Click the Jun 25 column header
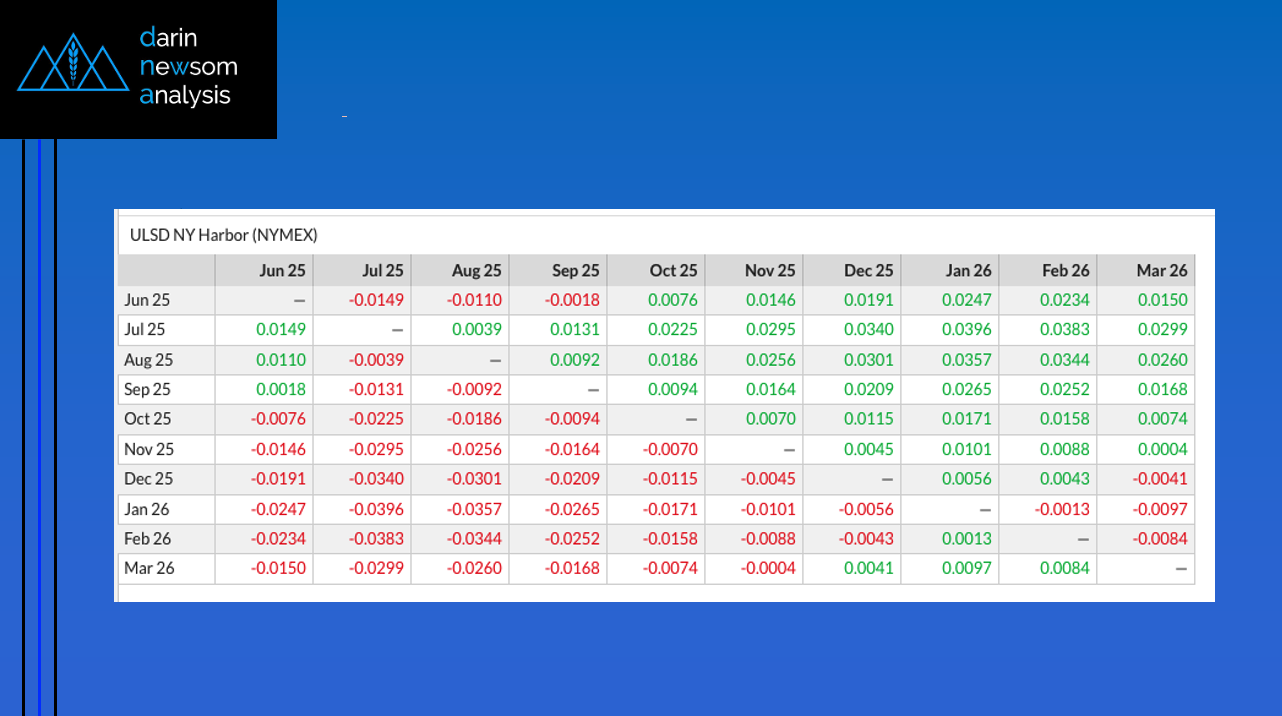 coord(283,270)
